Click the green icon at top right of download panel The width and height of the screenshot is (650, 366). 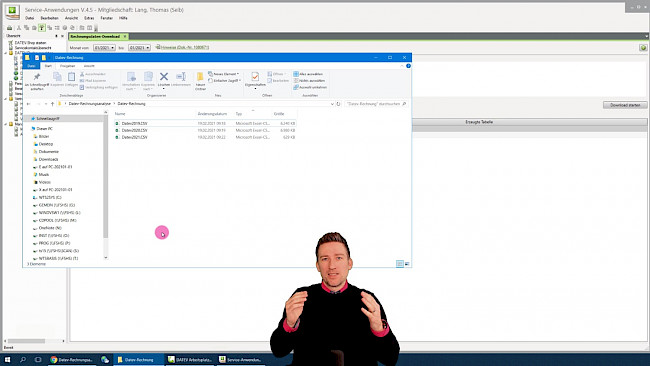643,48
